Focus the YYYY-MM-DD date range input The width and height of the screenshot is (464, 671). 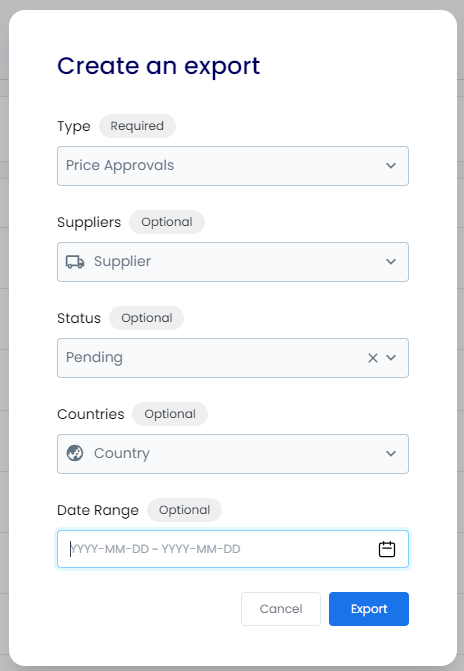click(233, 549)
